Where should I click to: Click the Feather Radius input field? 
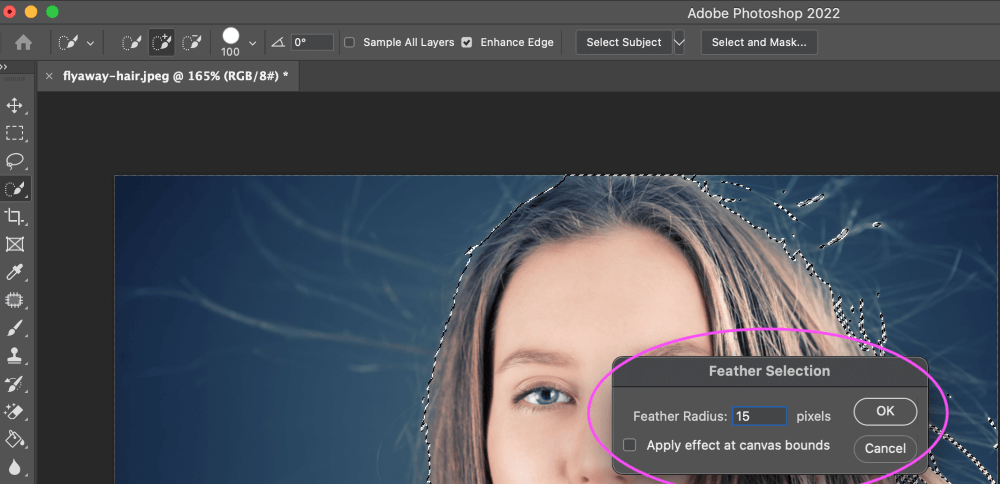click(x=759, y=416)
